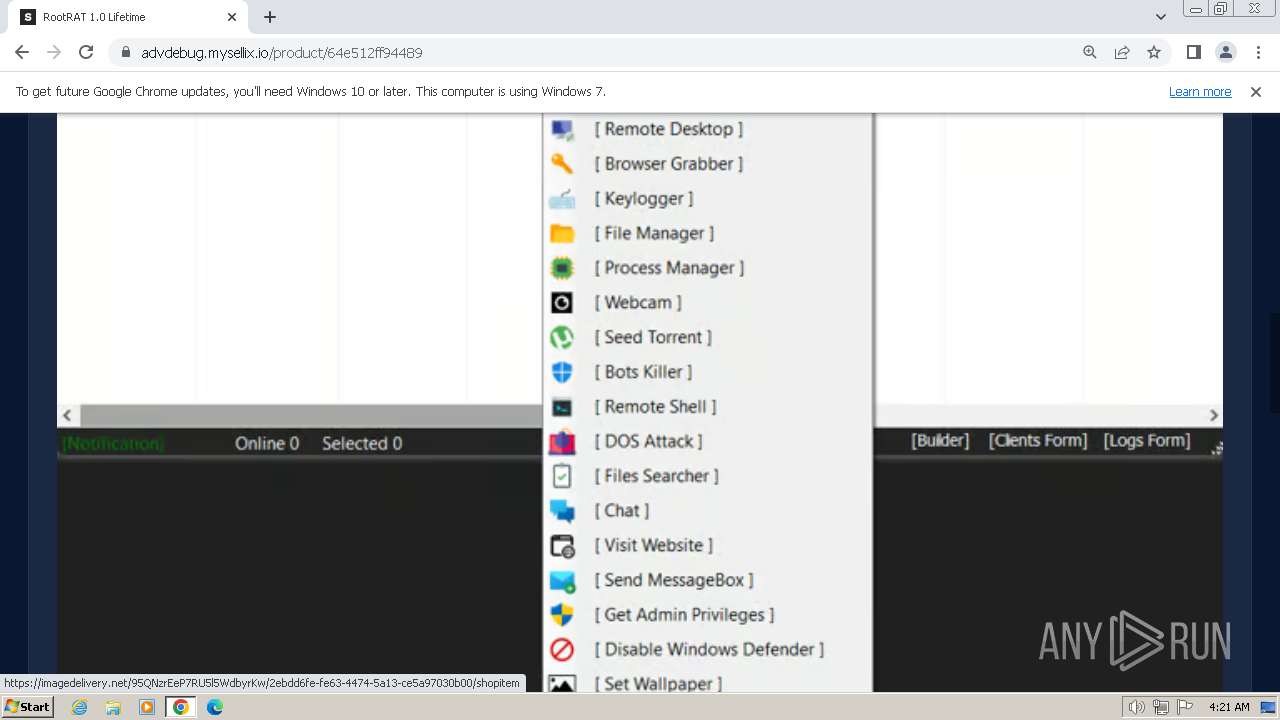Click the Remote Shell terminal icon

tap(562, 407)
